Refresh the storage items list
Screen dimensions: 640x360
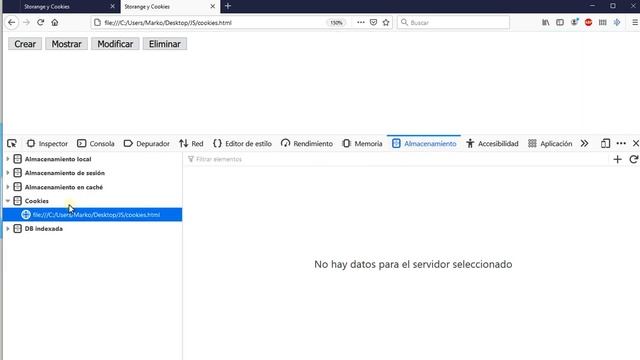633,159
